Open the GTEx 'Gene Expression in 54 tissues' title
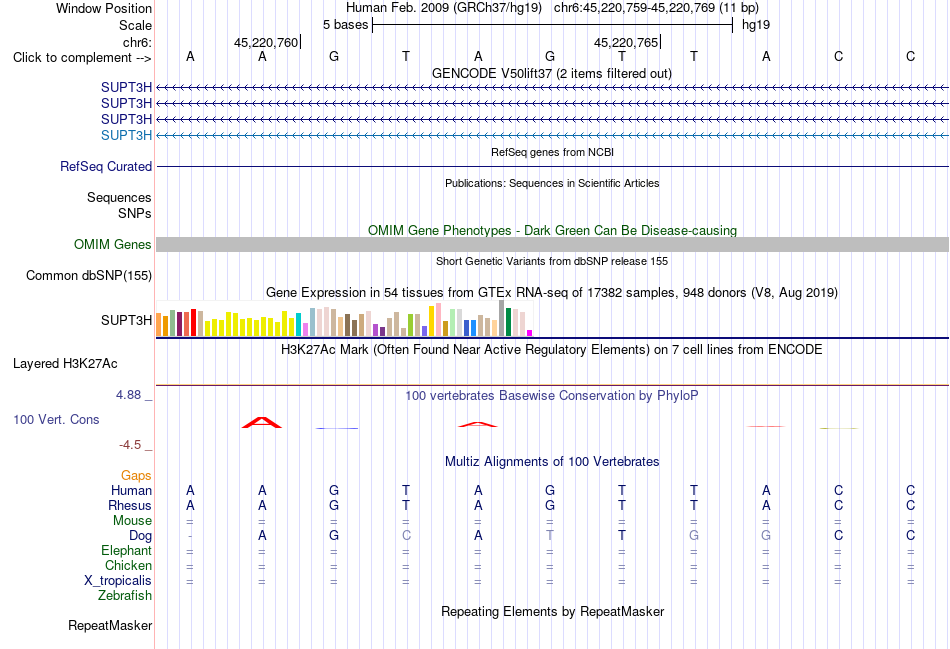The width and height of the screenshot is (950, 649). coord(552,293)
